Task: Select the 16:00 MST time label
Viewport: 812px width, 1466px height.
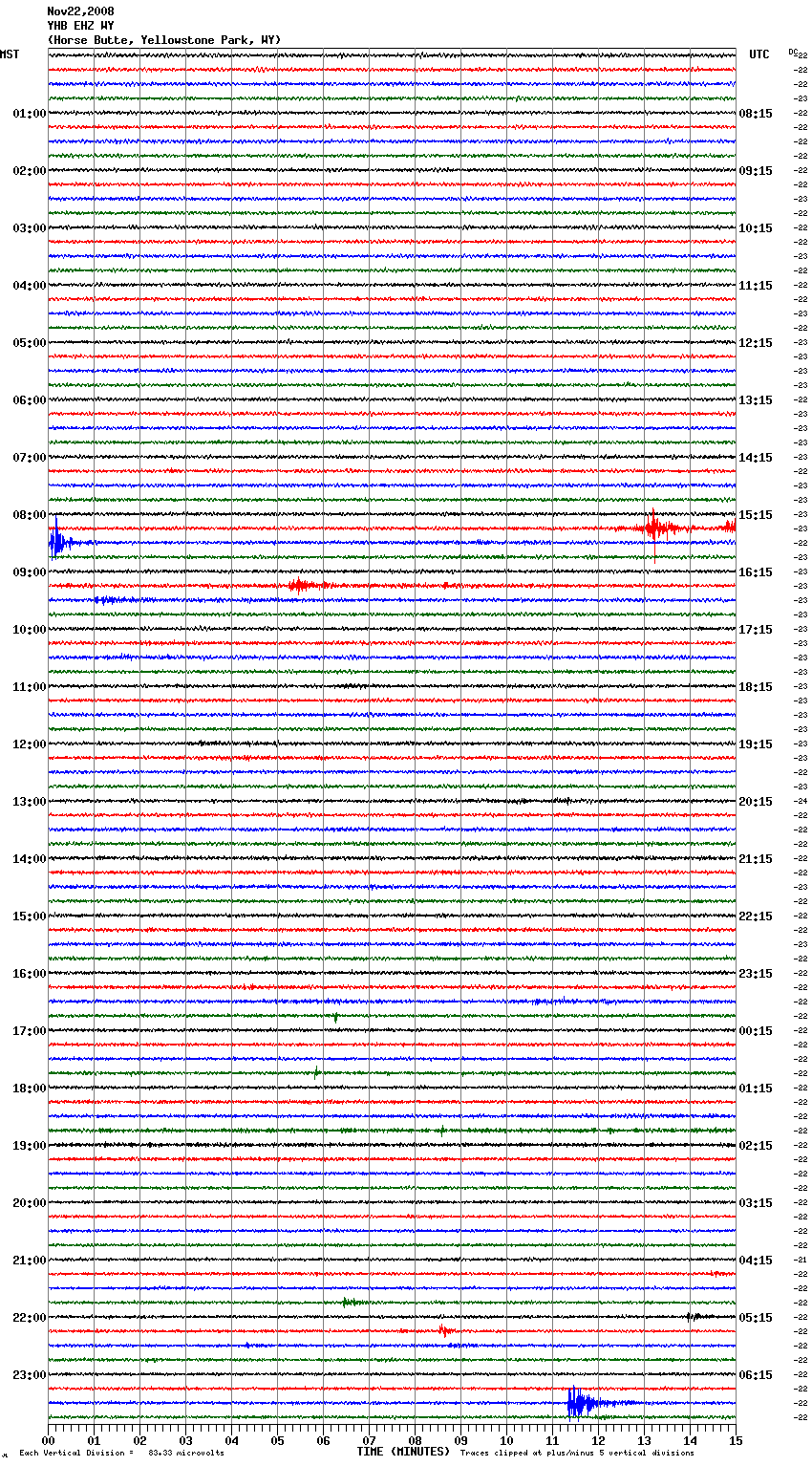Action: pyautogui.click(x=30, y=974)
